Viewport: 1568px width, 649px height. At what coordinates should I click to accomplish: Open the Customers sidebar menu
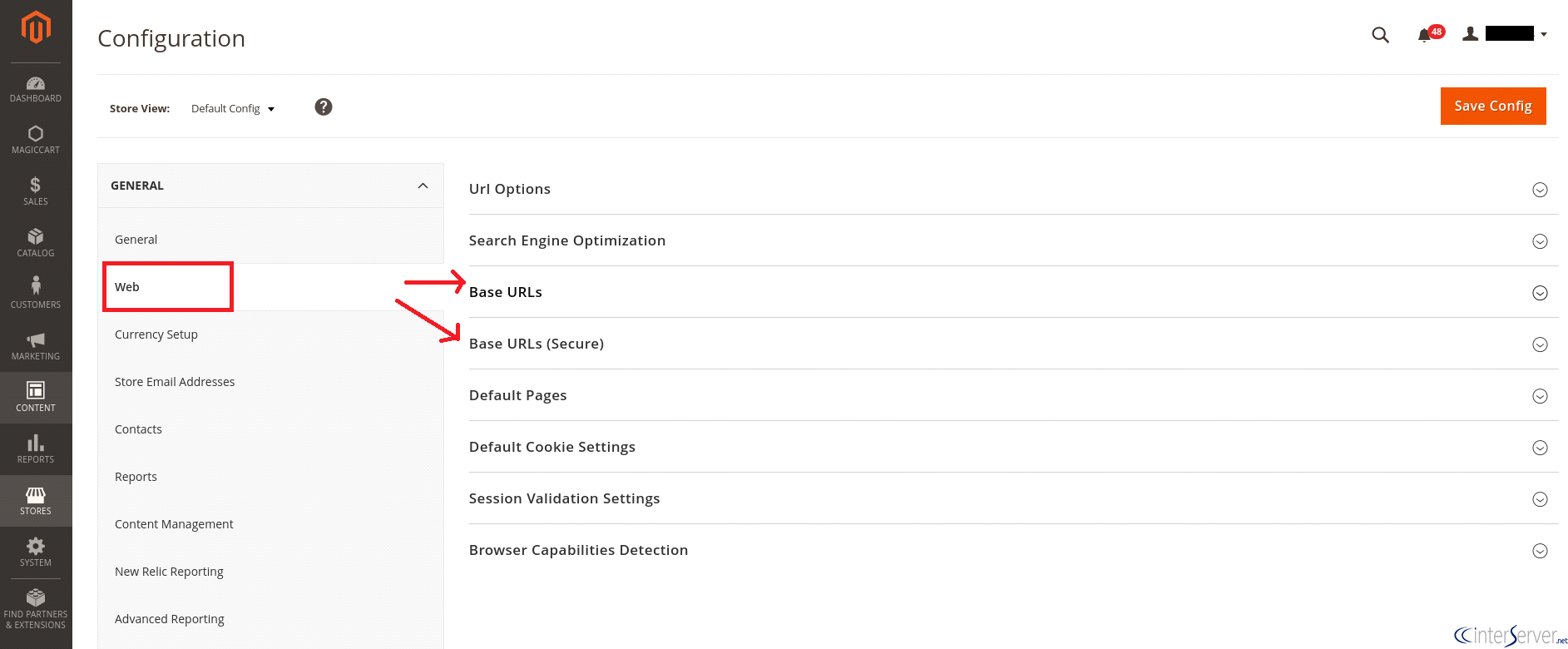click(x=36, y=295)
